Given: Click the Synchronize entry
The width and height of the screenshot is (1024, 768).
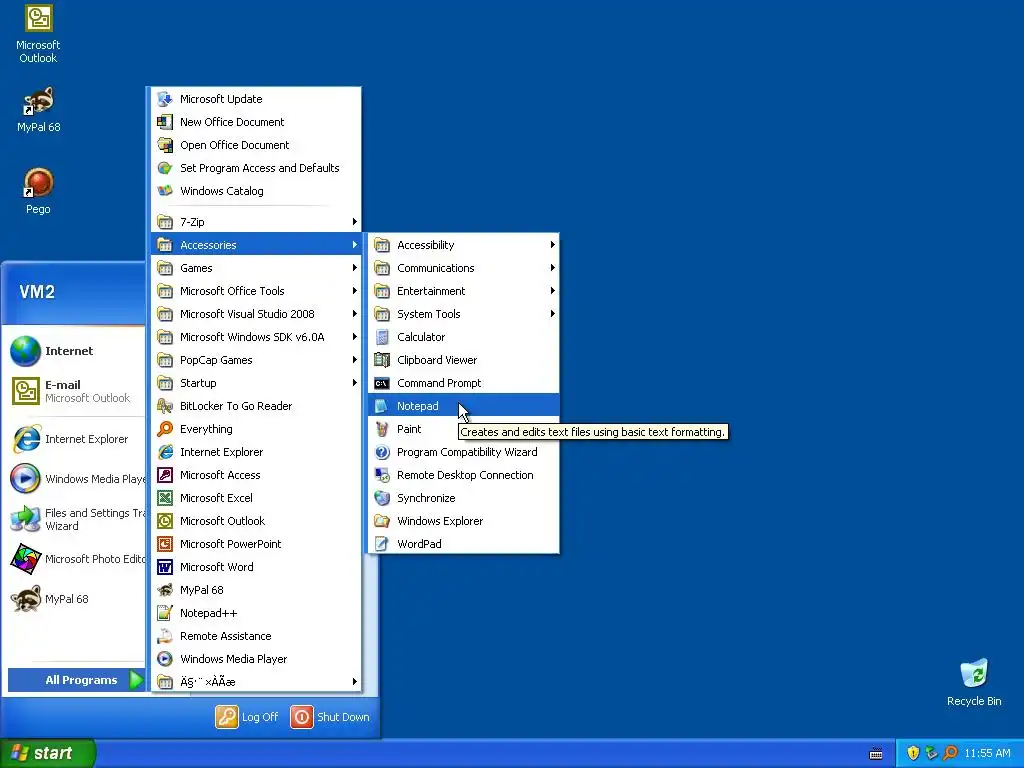Looking at the screenshot, I should point(464,498).
